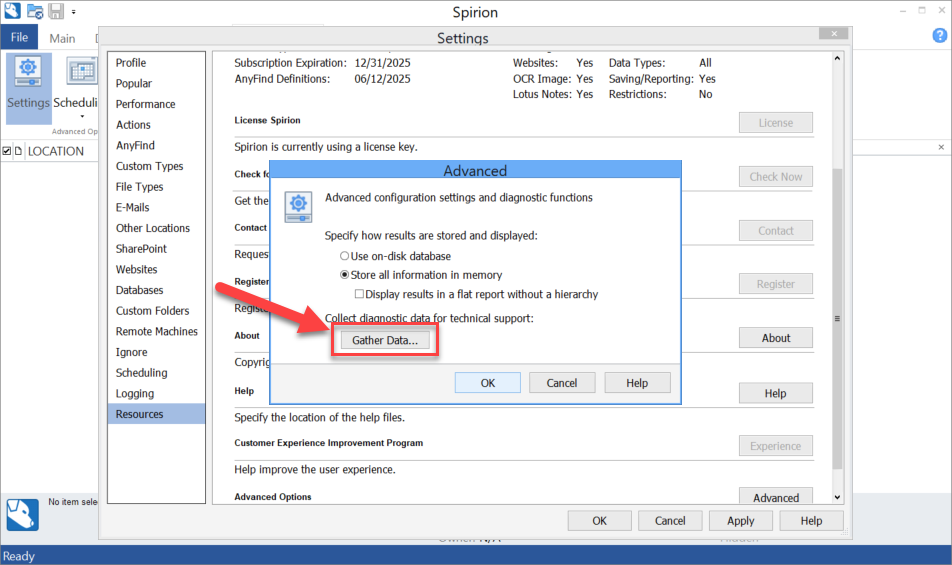
Task: Click the License button
Action: pos(775,123)
